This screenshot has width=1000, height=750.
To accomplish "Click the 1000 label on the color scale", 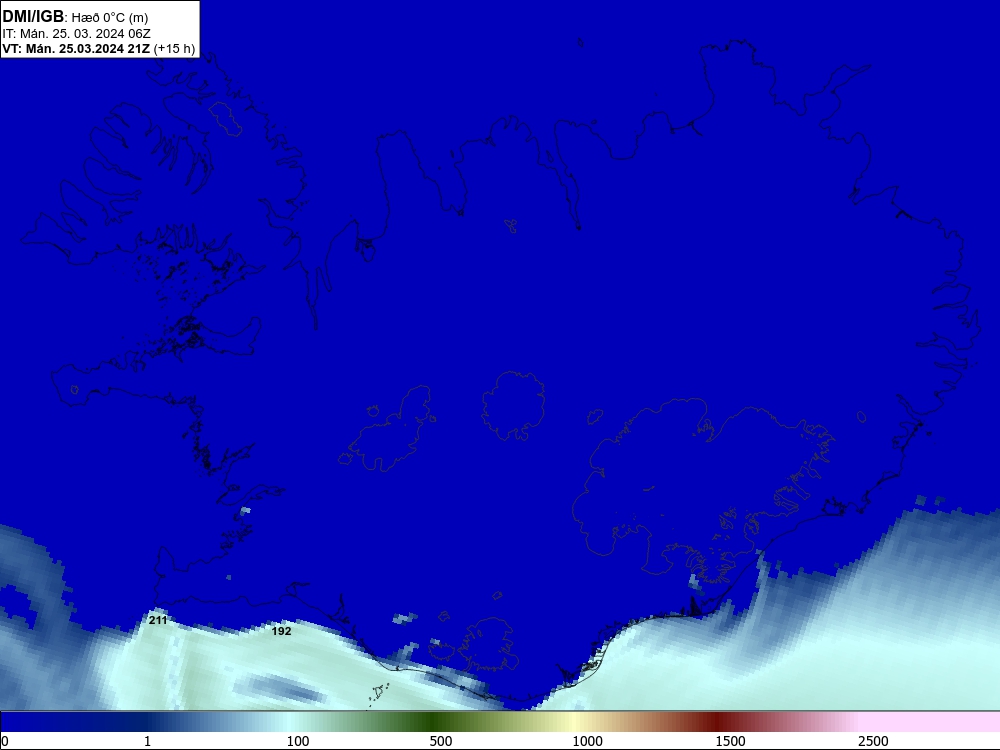I will (x=587, y=741).
